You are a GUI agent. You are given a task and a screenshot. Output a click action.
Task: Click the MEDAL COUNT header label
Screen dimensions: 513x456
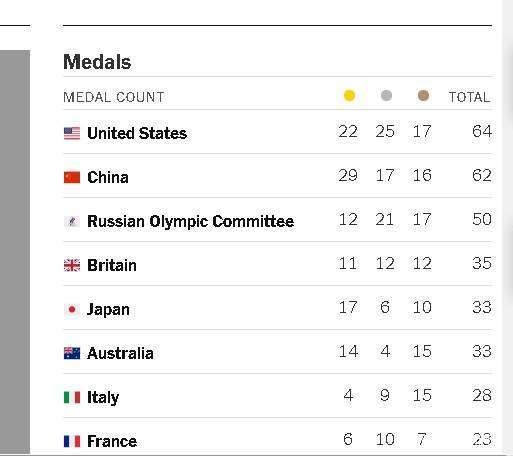tap(114, 97)
